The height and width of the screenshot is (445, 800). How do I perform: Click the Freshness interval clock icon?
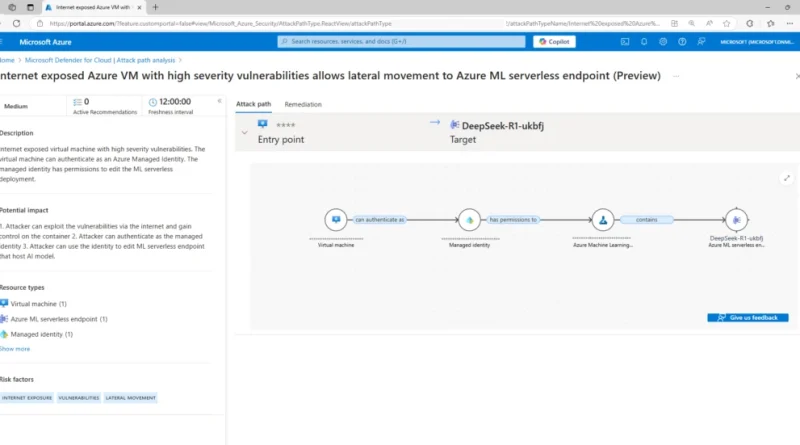[x=153, y=102]
